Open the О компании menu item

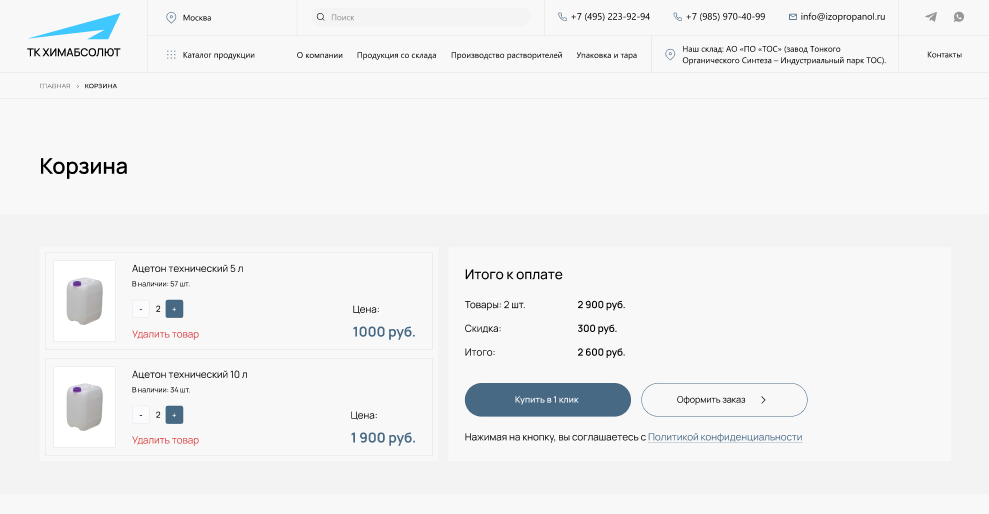pyautogui.click(x=320, y=55)
